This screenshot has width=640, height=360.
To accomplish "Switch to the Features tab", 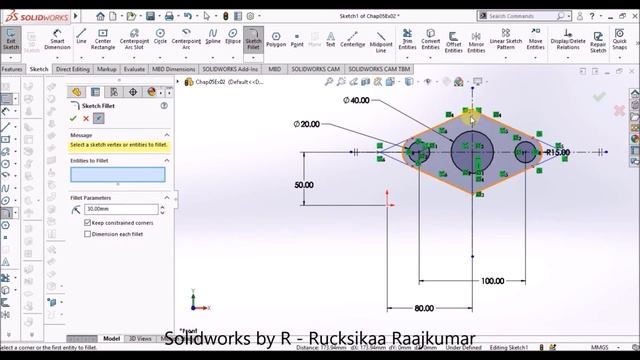I will [12, 69].
